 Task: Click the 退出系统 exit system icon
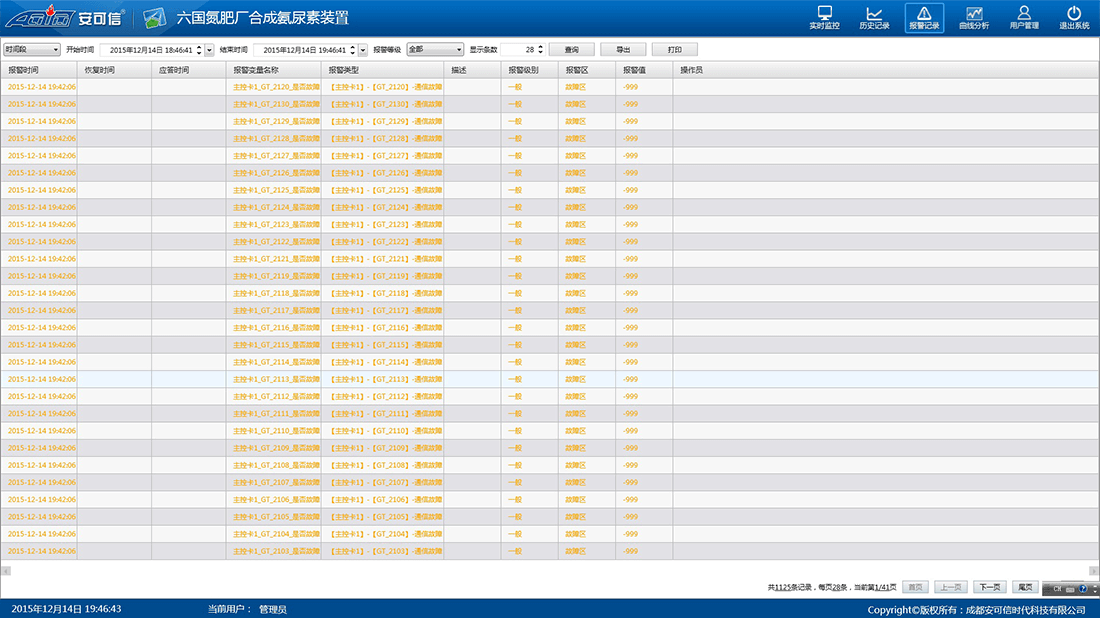(x=1074, y=18)
